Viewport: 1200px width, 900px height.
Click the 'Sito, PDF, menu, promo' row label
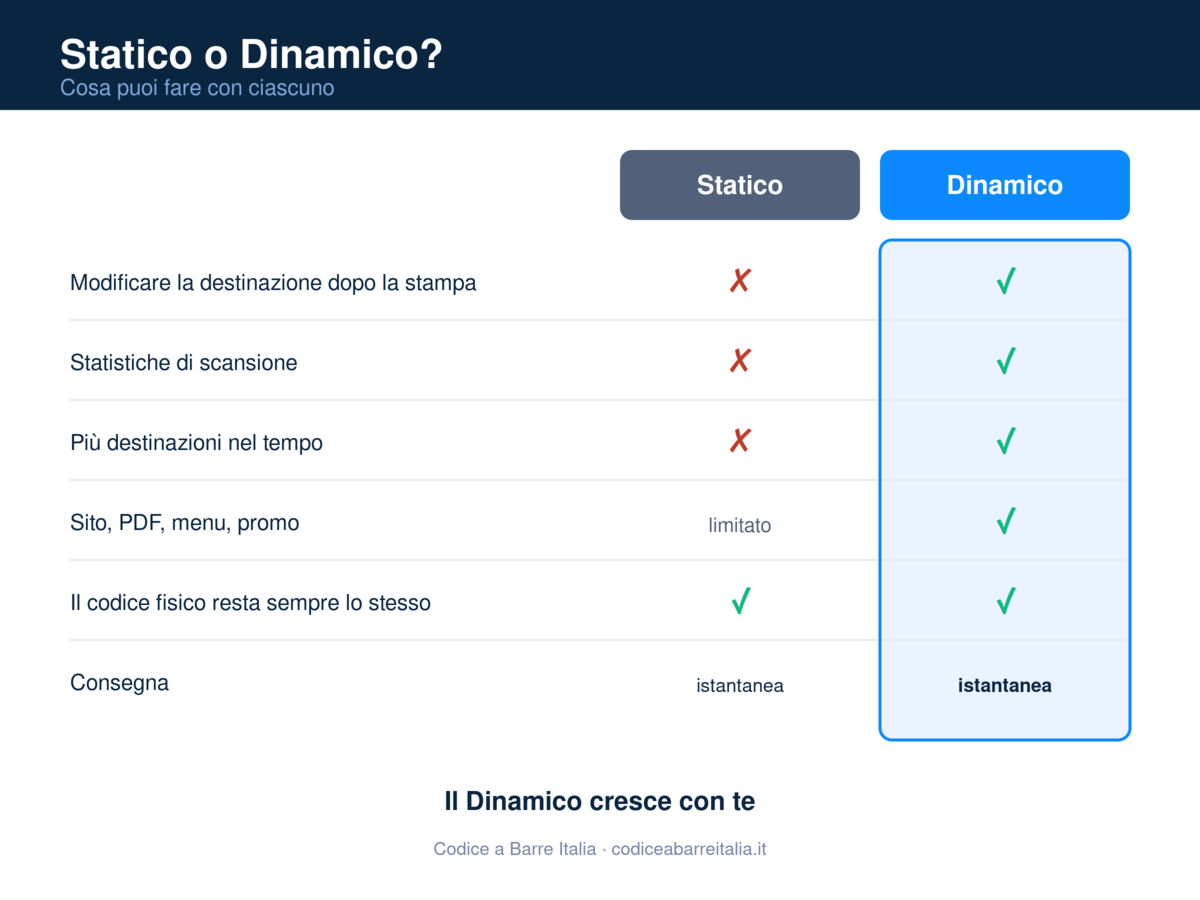tap(185, 523)
